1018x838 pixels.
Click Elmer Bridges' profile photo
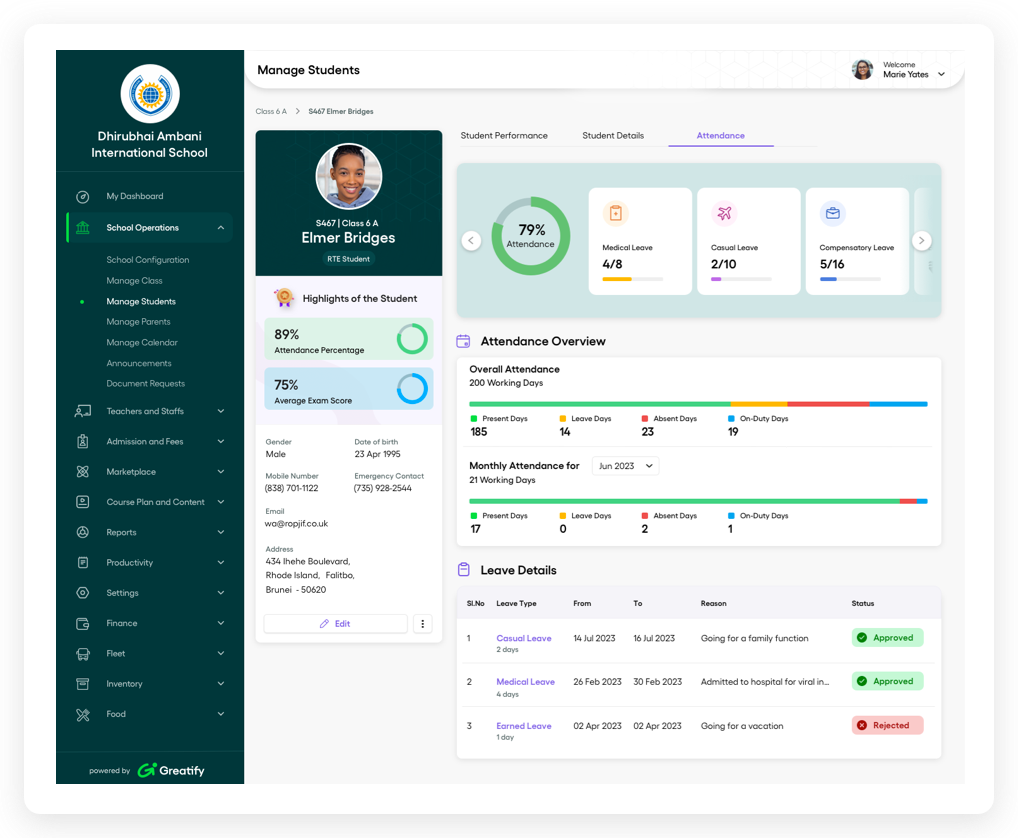[348, 176]
